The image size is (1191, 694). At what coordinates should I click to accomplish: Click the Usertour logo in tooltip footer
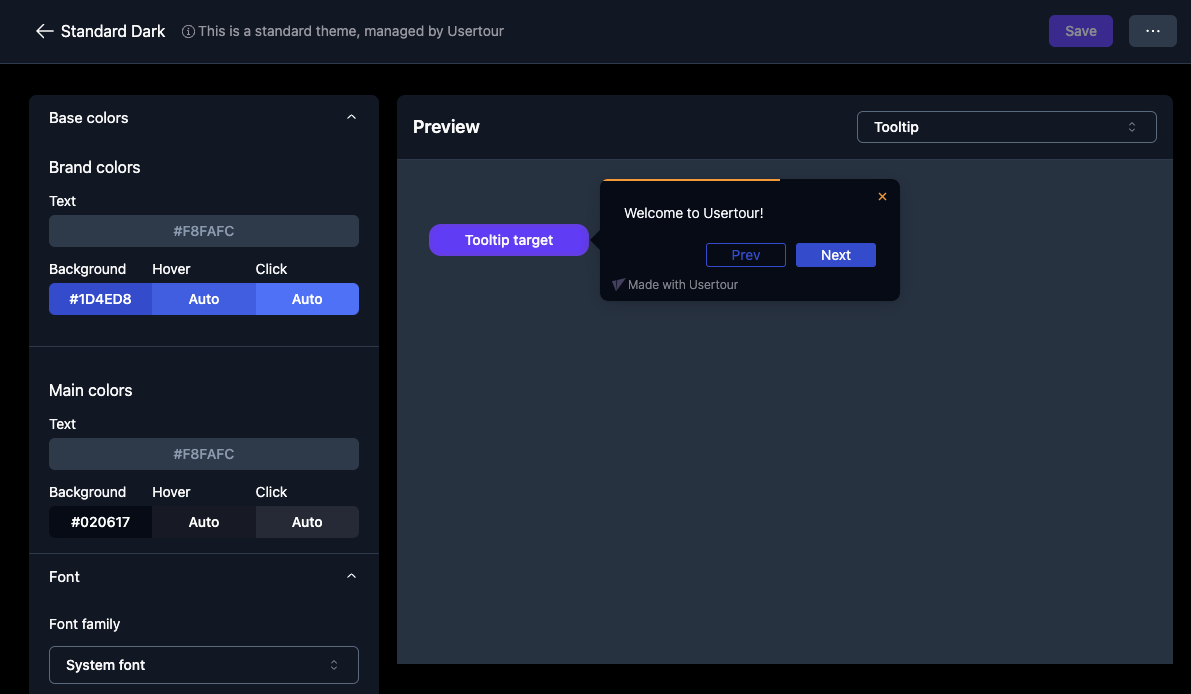click(x=618, y=285)
